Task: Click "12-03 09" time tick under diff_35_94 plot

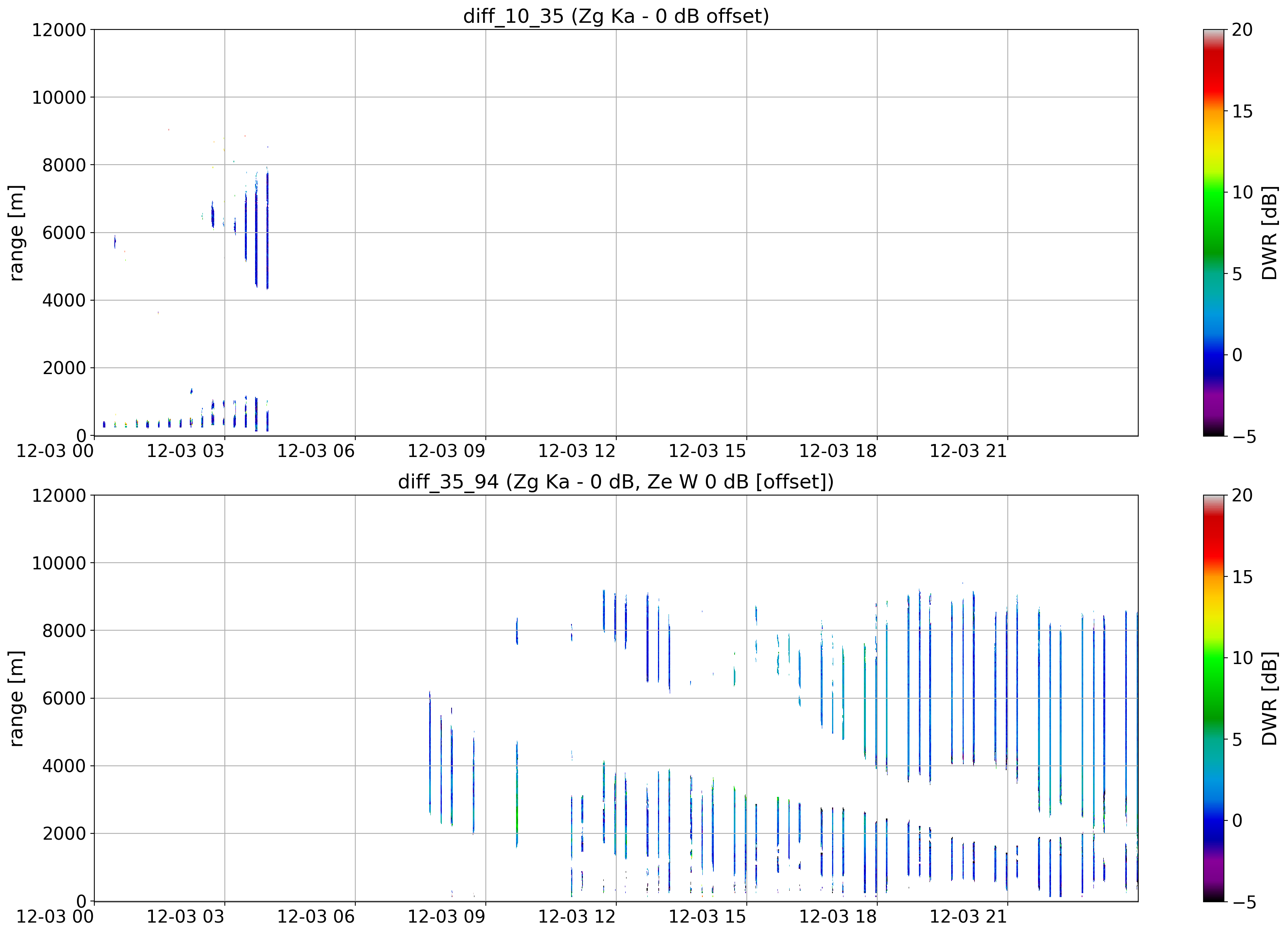Action: tap(446, 917)
